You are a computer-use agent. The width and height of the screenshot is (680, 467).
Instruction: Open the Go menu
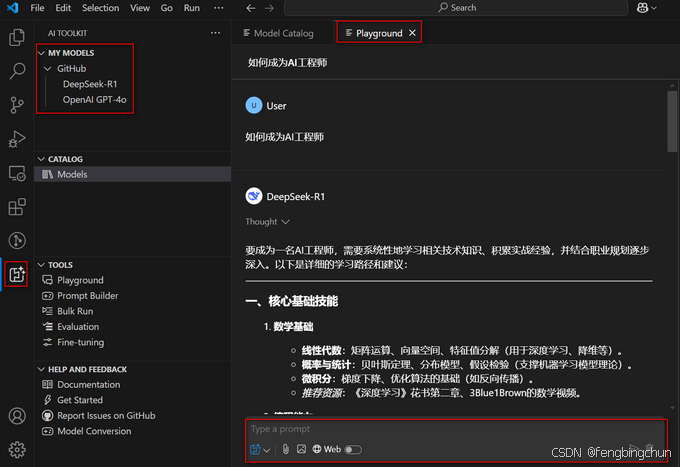[167, 8]
